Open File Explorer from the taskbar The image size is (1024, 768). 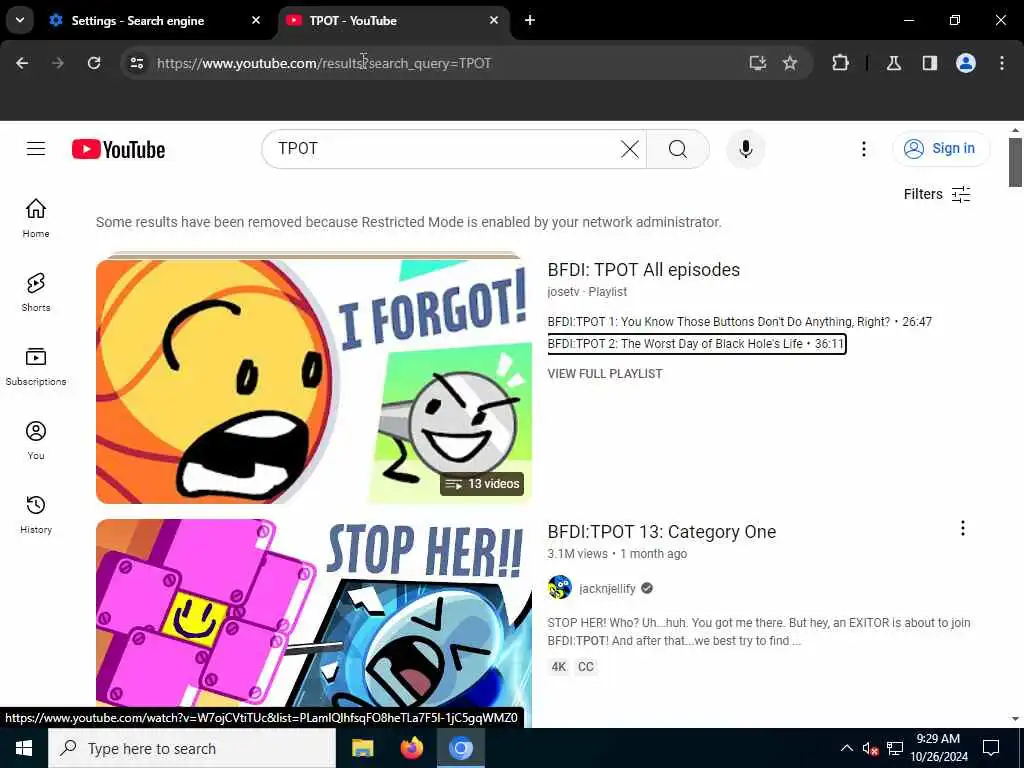tap(362, 748)
